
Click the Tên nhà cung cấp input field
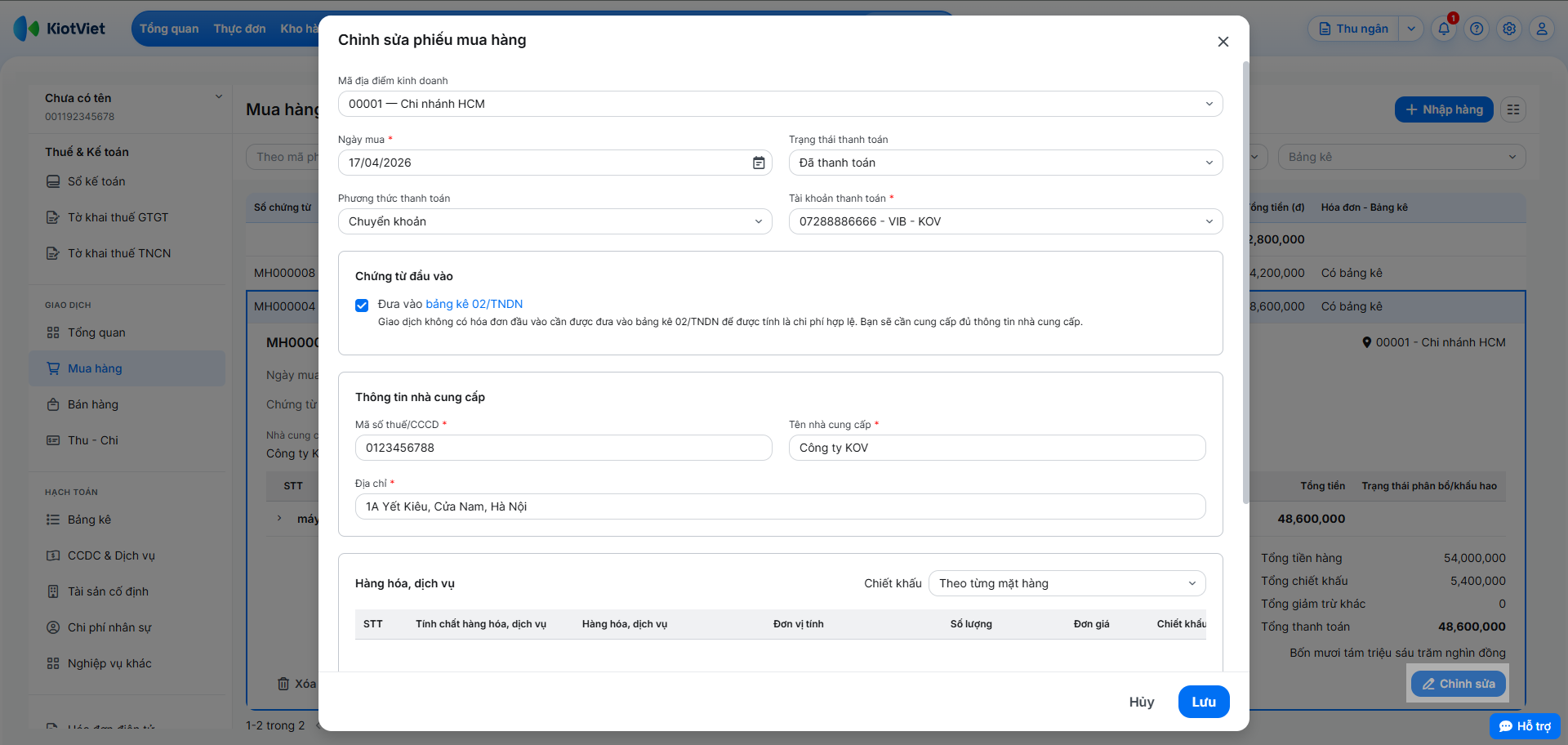tap(997, 448)
